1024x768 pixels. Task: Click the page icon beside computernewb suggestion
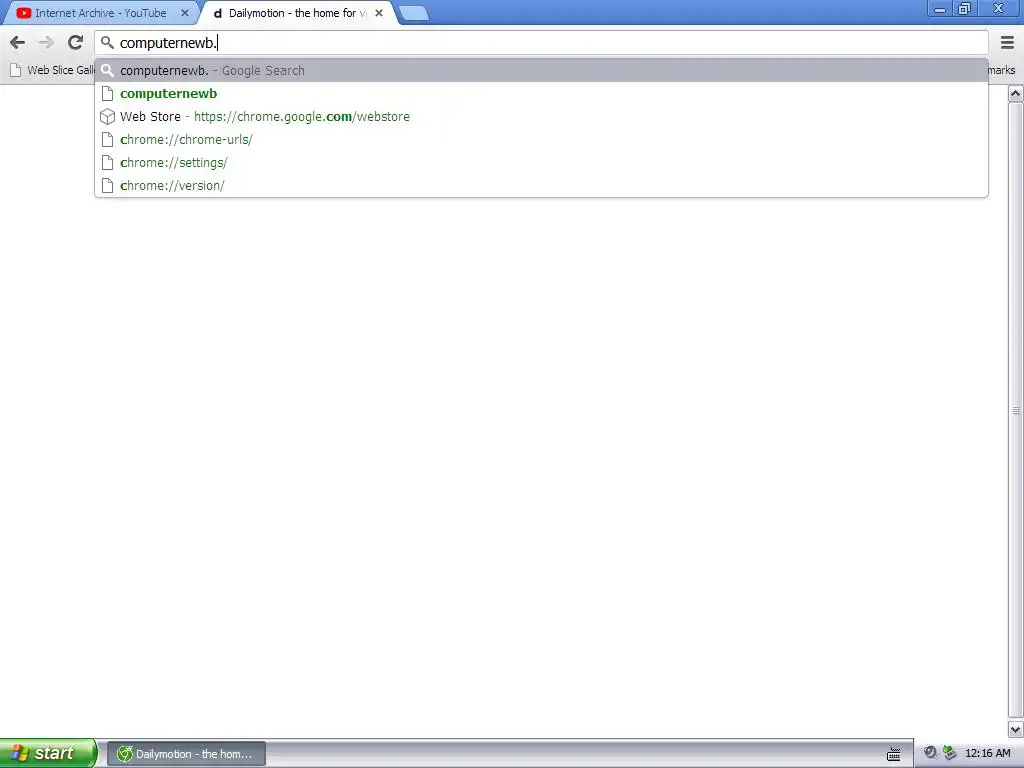108,93
